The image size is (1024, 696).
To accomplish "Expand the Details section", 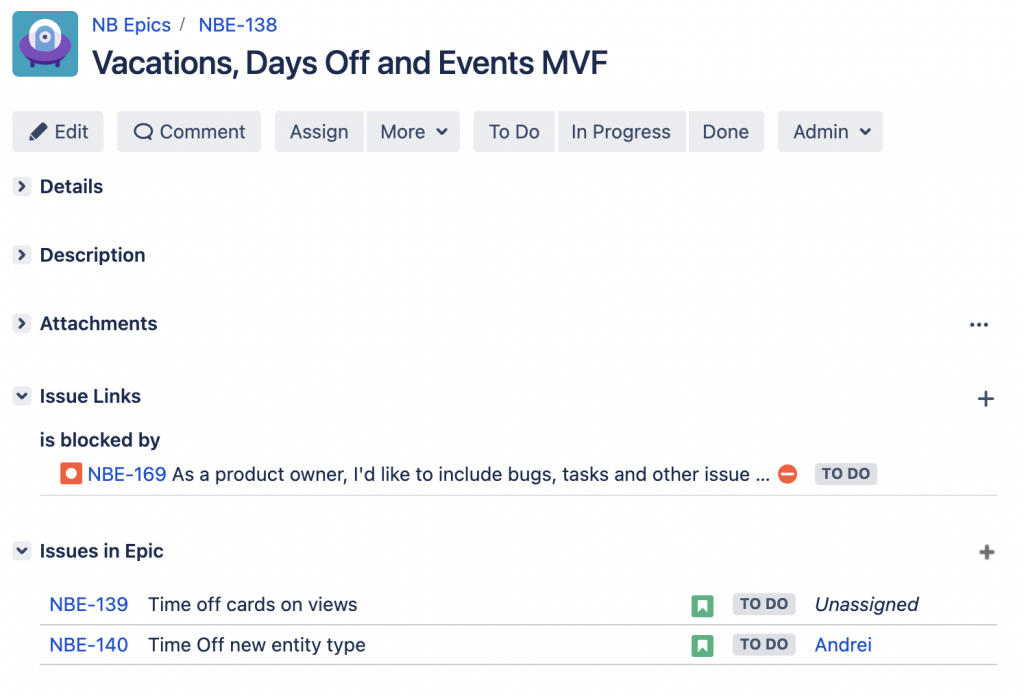I will click(x=21, y=186).
